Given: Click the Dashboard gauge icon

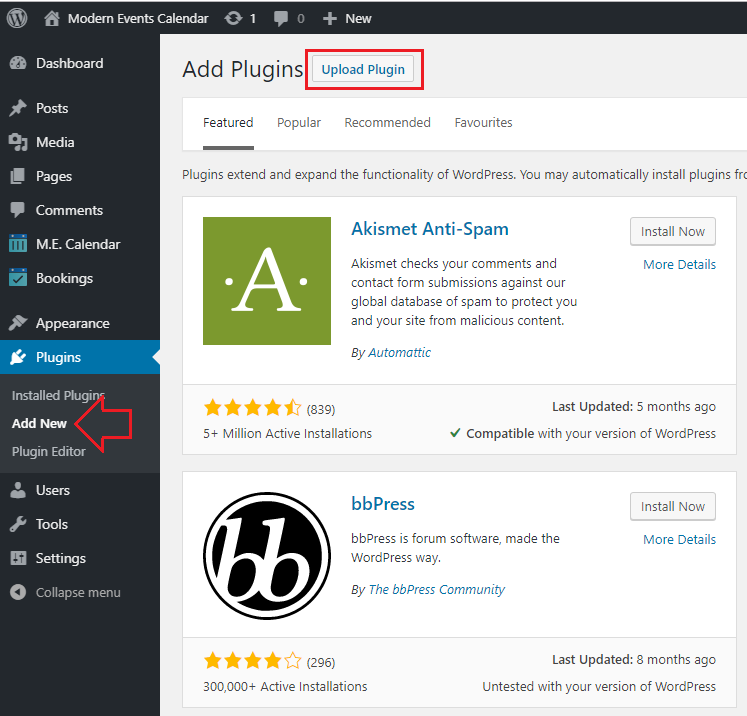Looking at the screenshot, I should pyautogui.click(x=18, y=63).
